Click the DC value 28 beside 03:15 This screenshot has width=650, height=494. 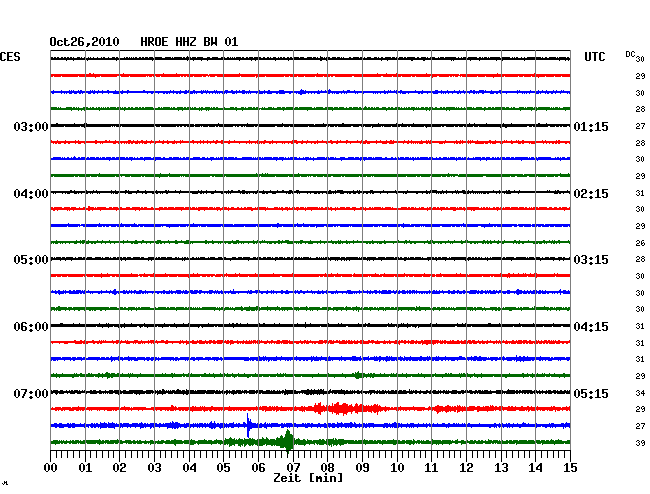[640, 259]
